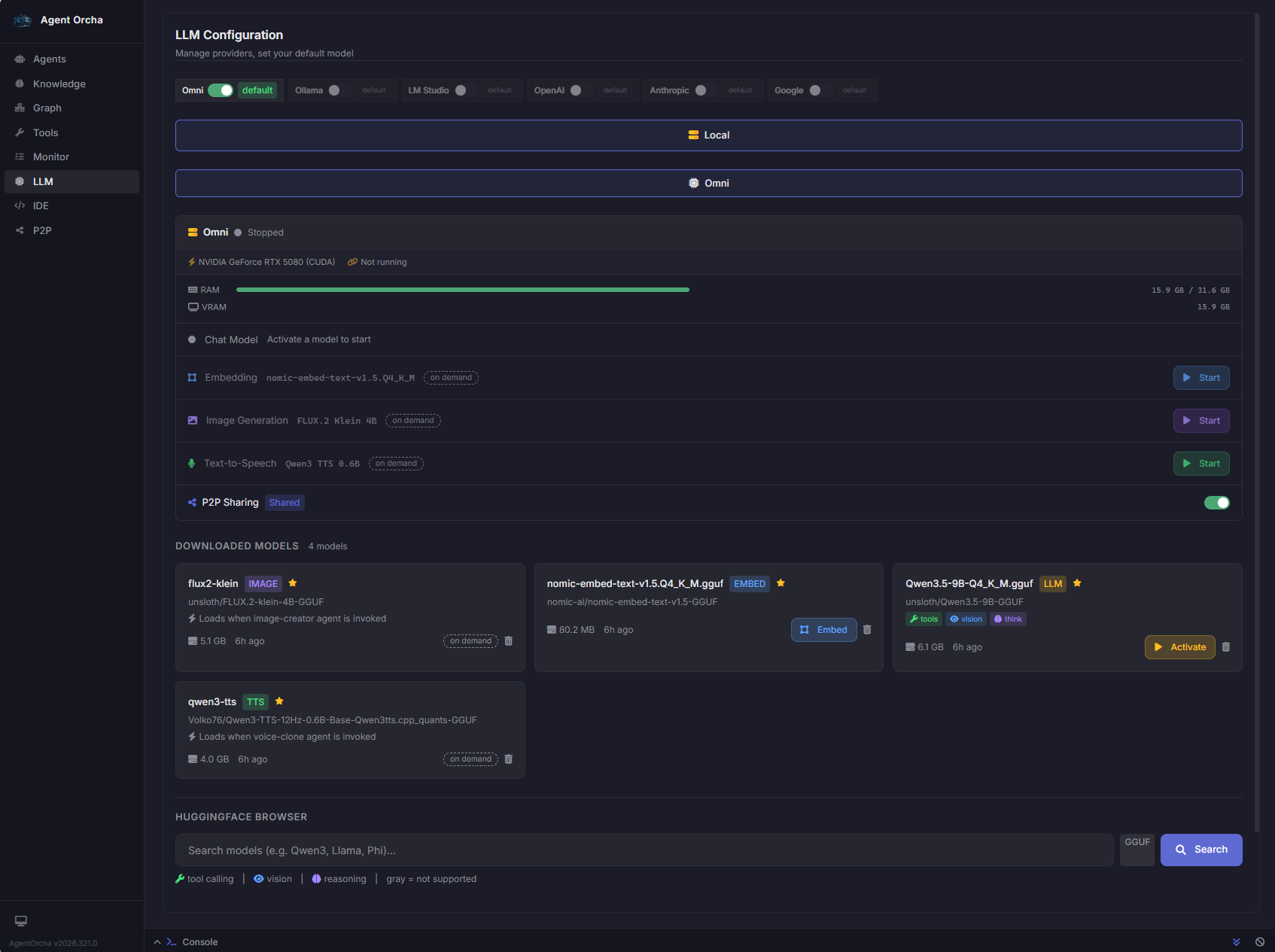Turn off P2P Sharing
The height and width of the screenshot is (952, 1275).
1217,502
